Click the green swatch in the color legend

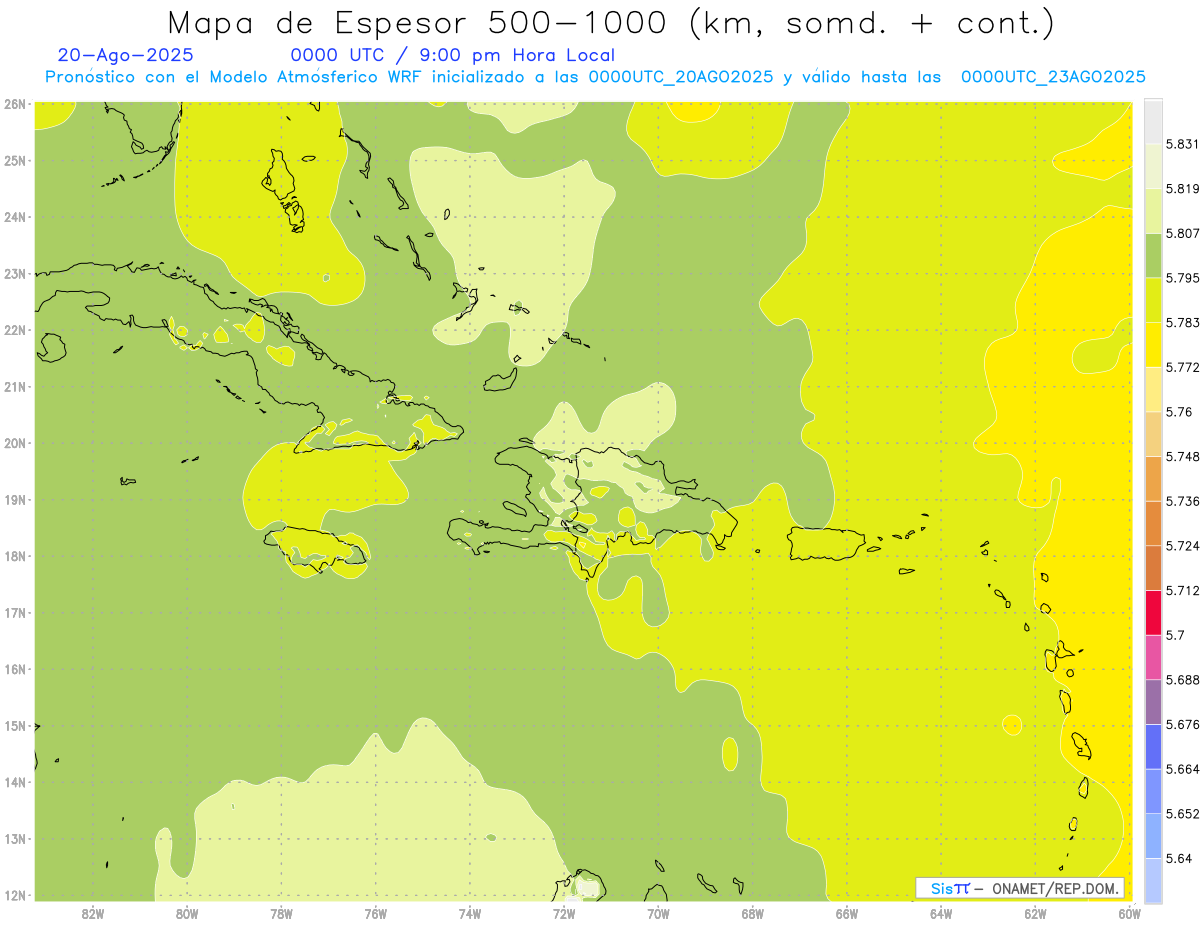click(1153, 255)
